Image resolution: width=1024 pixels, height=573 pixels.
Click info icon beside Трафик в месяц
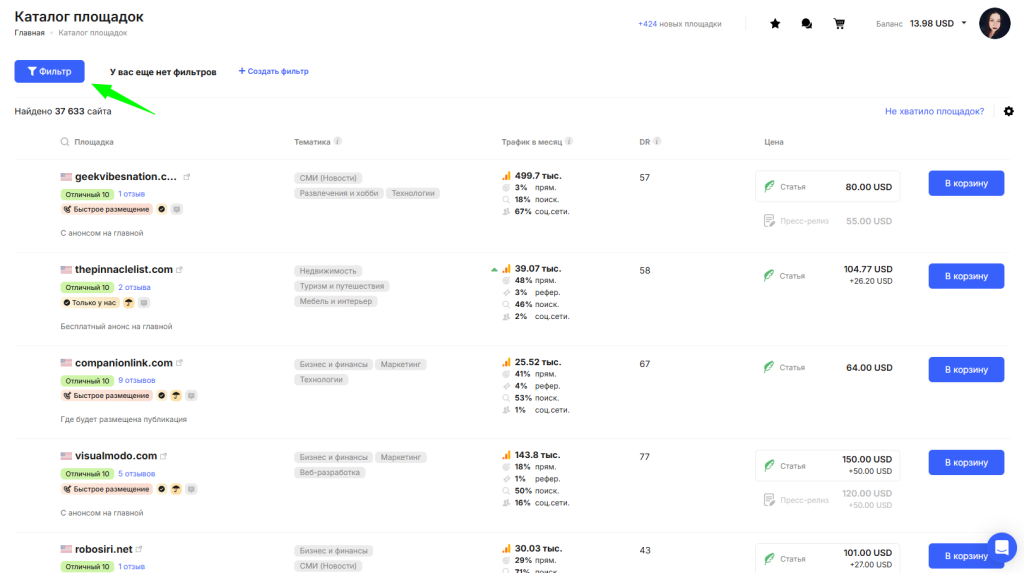pyautogui.click(x=569, y=142)
